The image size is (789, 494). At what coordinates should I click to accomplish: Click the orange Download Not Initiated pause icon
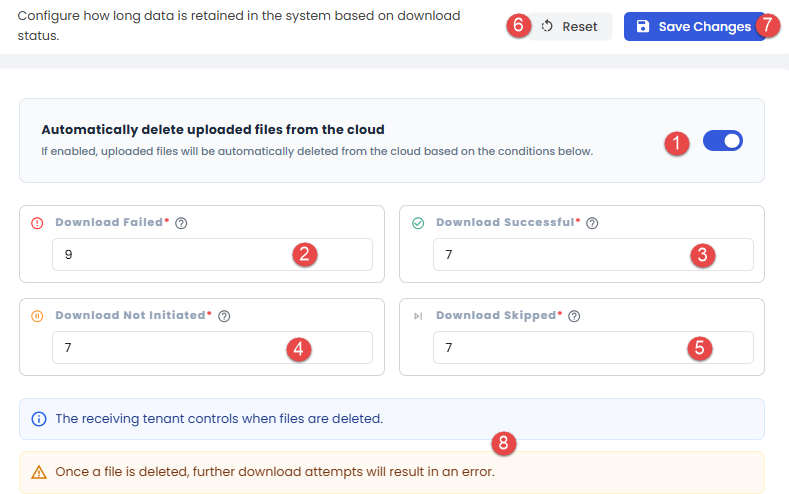coord(37,316)
